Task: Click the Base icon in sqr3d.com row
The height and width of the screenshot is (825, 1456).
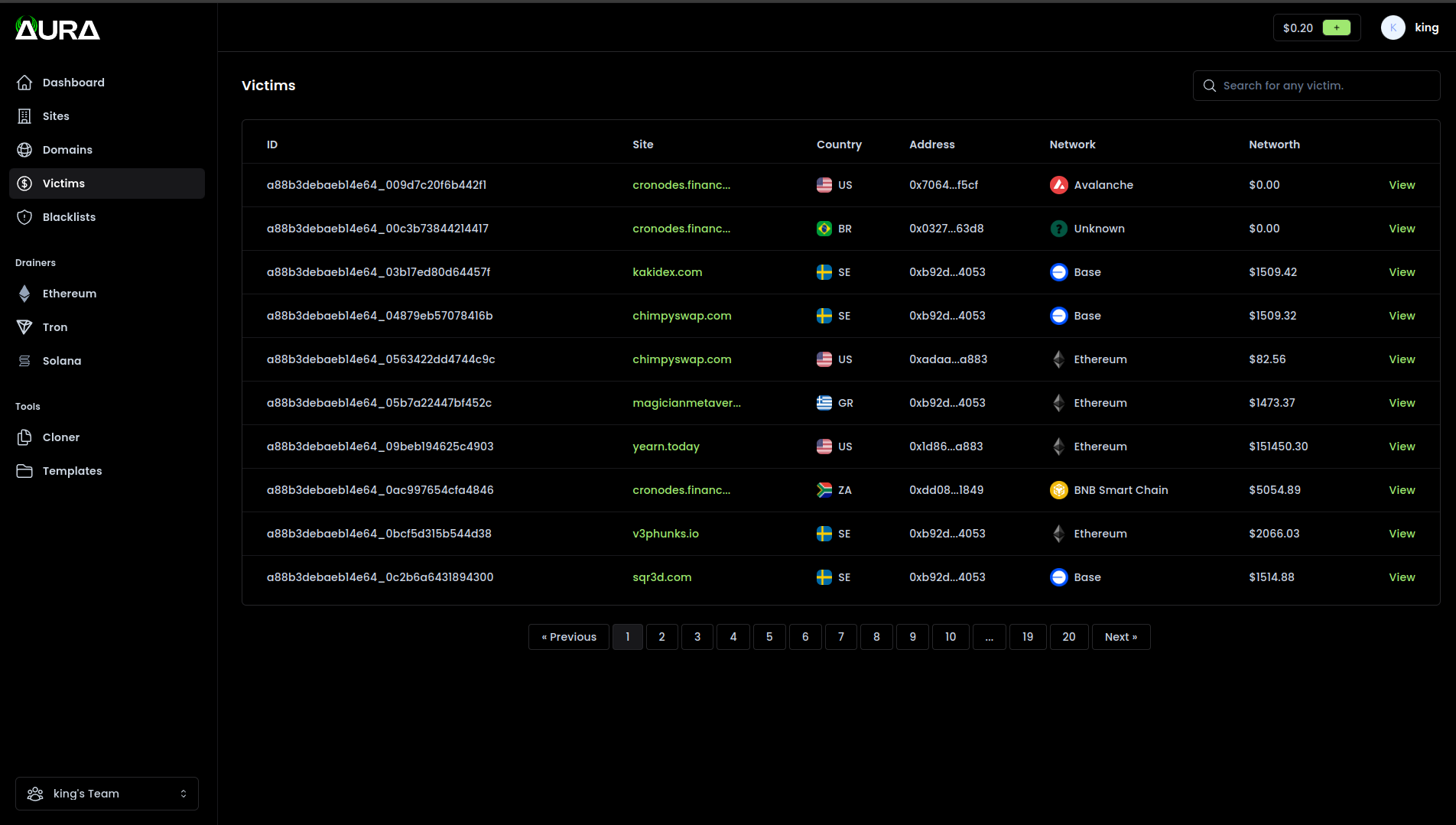Action: tap(1058, 577)
